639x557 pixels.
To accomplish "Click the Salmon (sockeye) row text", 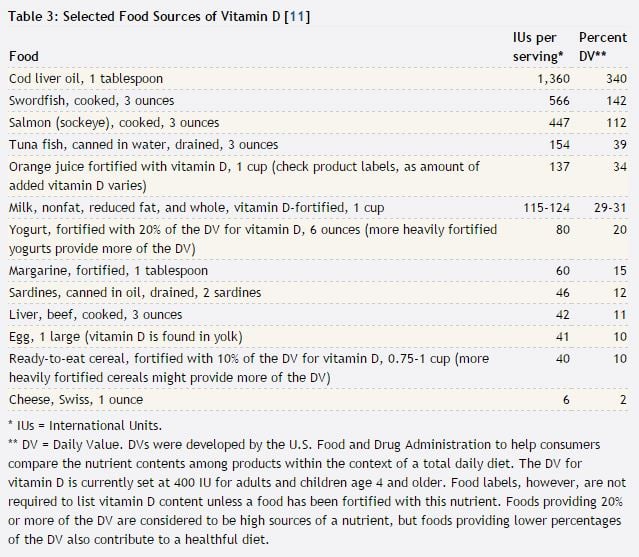I will (x=114, y=123).
